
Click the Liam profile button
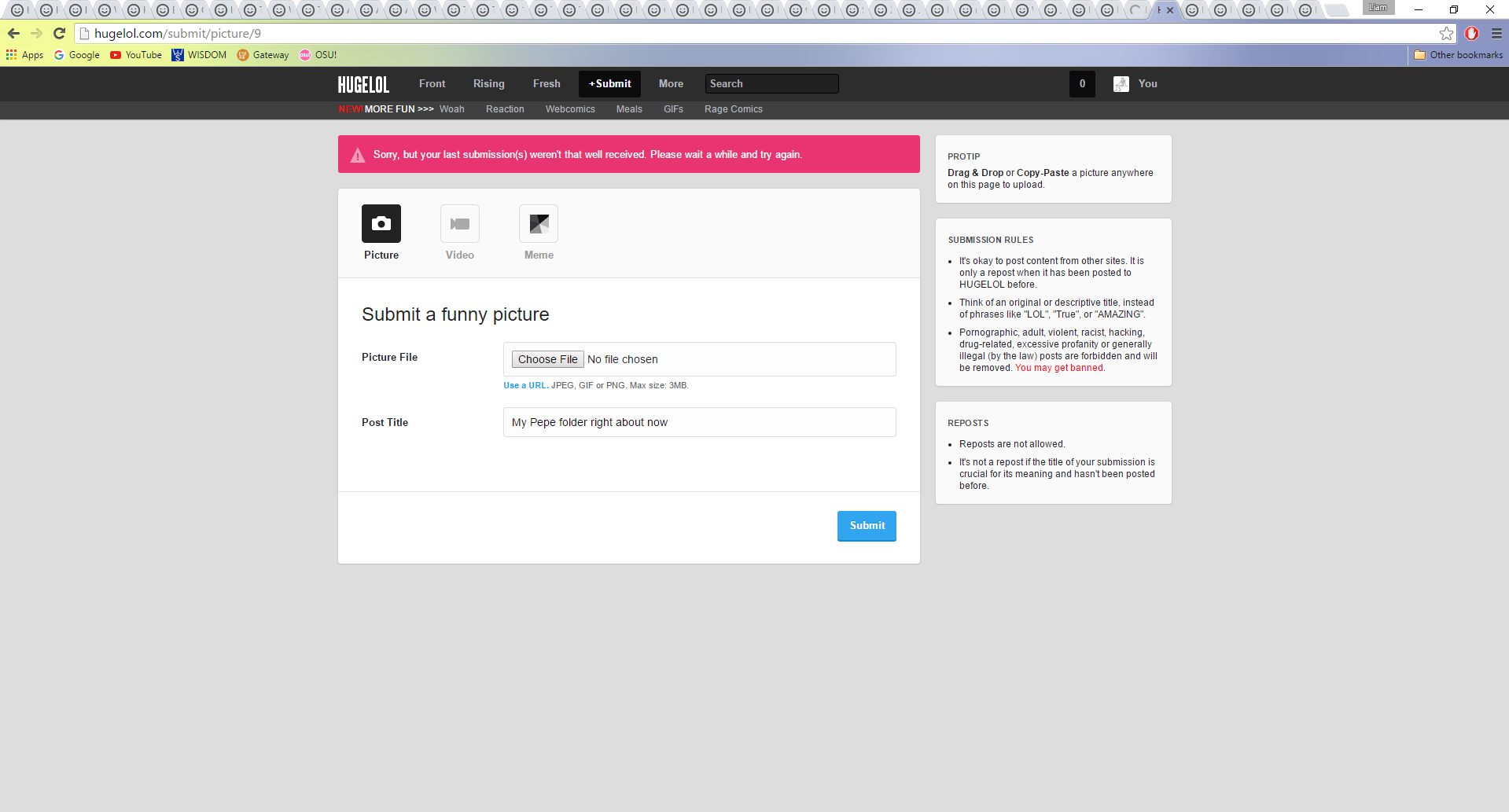1378,7
